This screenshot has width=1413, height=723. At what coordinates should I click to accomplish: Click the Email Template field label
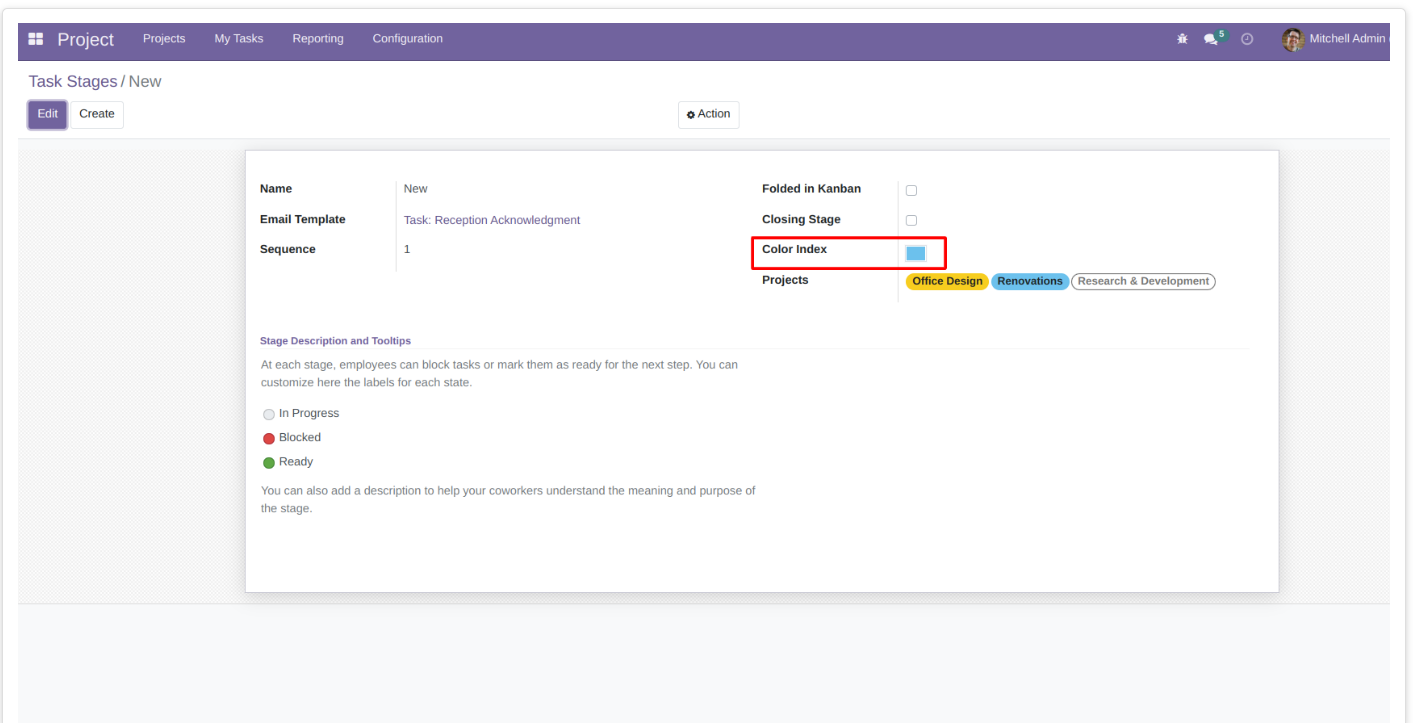[x=303, y=220]
